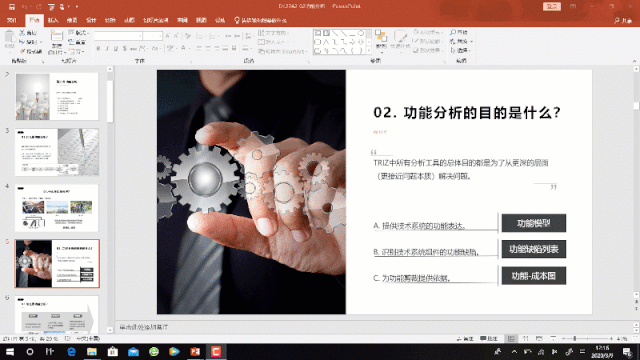The image size is (640, 360).
Task: Increase font size with the larger A
Action: pos(168,36)
